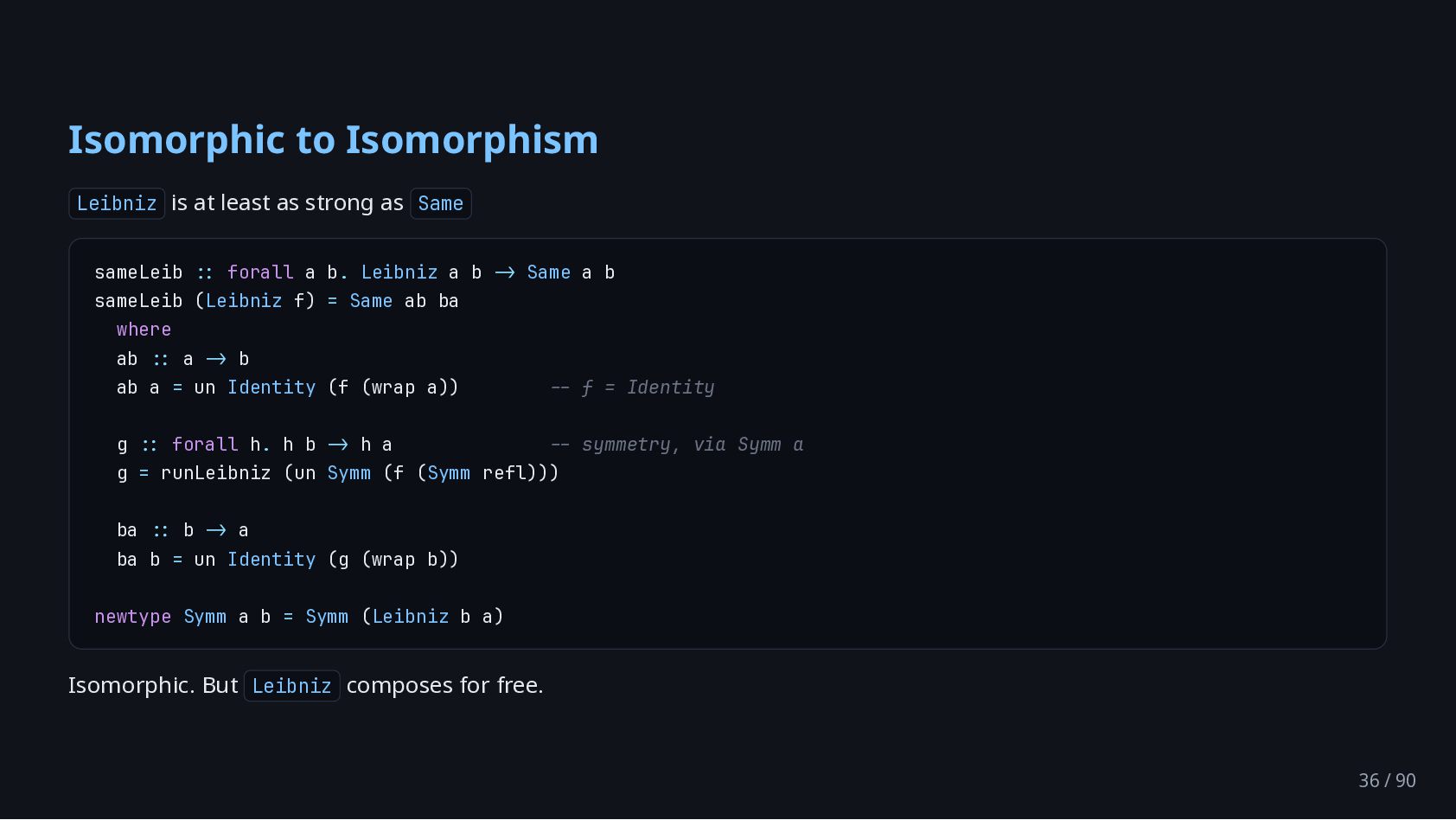Click the sameLeib type signature line
Image resolution: width=1456 pixels, height=820 pixels.
click(354, 272)
